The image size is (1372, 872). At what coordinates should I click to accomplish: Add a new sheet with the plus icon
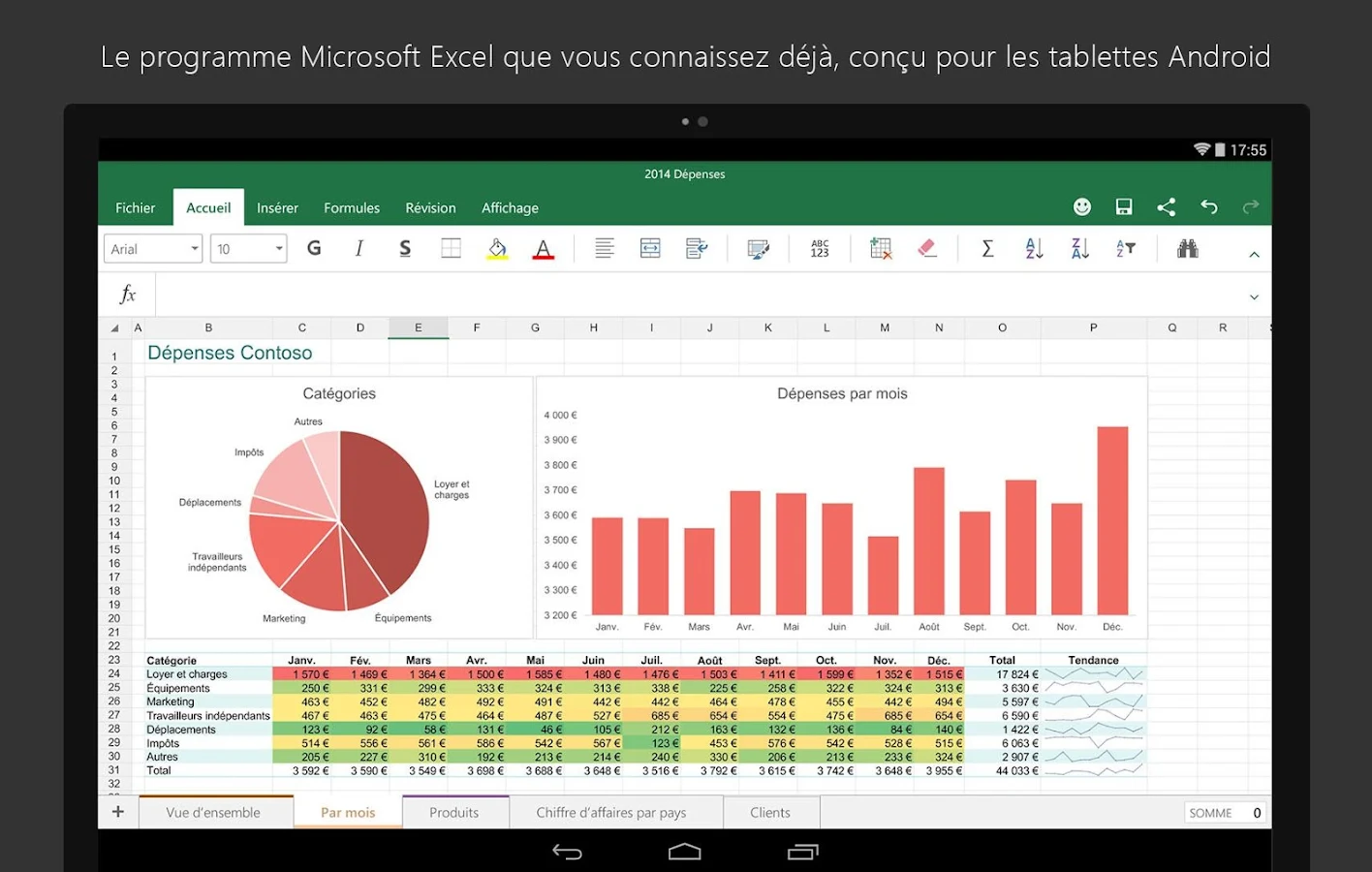click(x=118, y=812)
